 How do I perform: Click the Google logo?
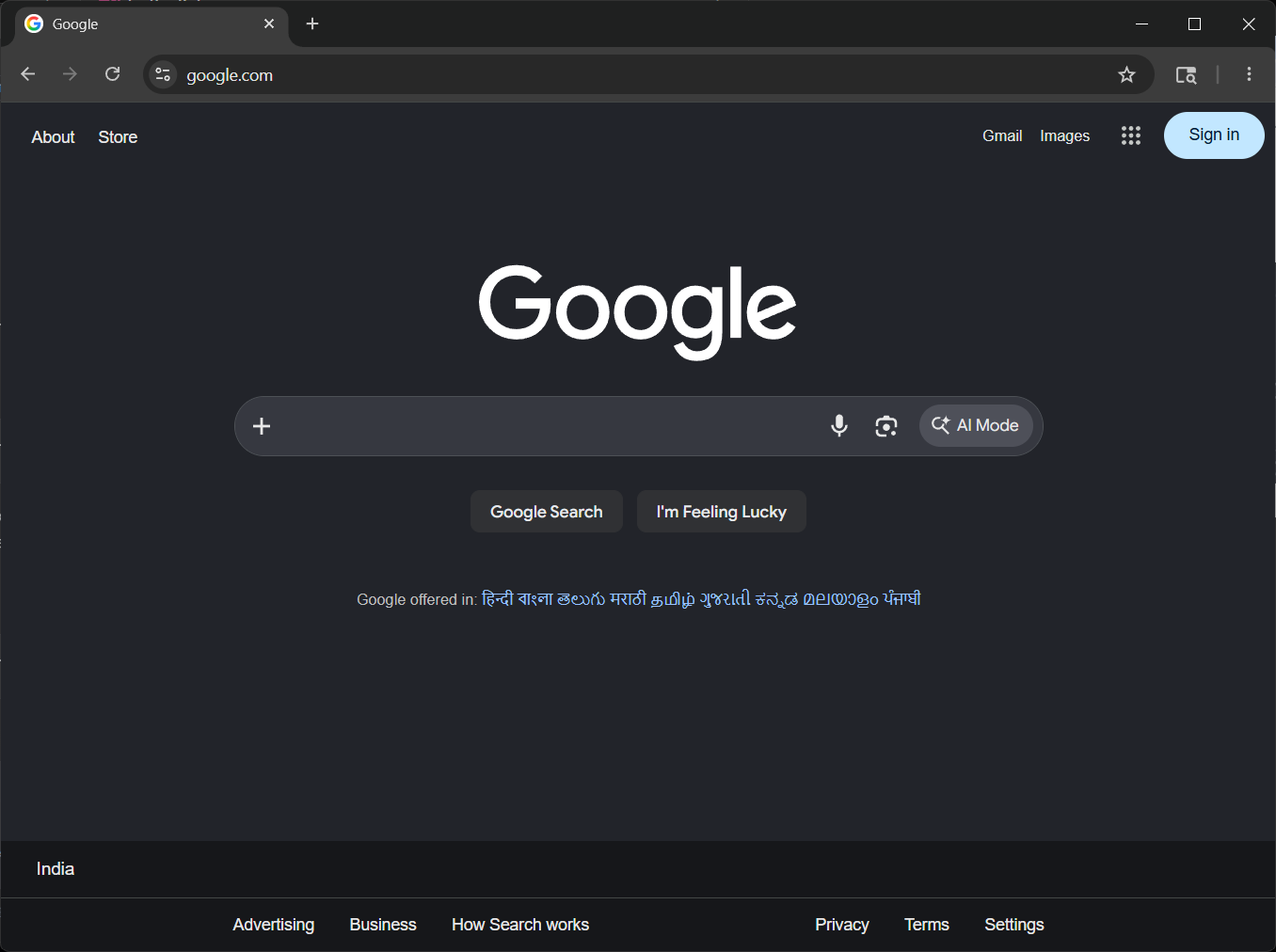[x=638, y=310]
